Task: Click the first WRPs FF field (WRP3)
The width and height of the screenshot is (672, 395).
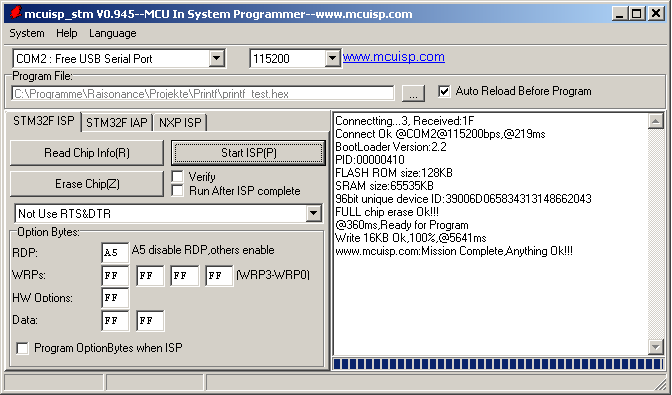Action: [x=115, y=275]
